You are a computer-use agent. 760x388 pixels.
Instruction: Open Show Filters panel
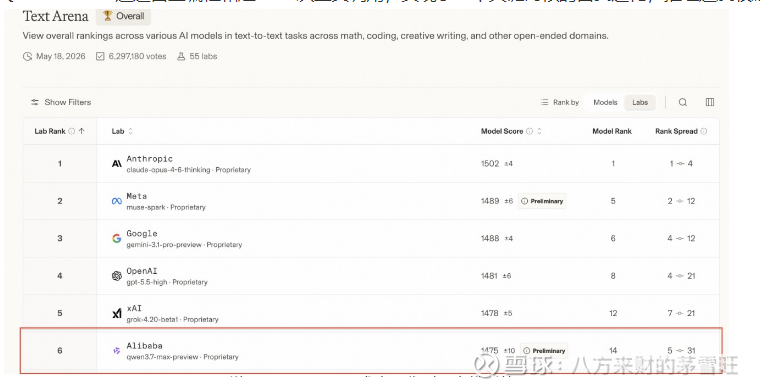click(61, 102)
